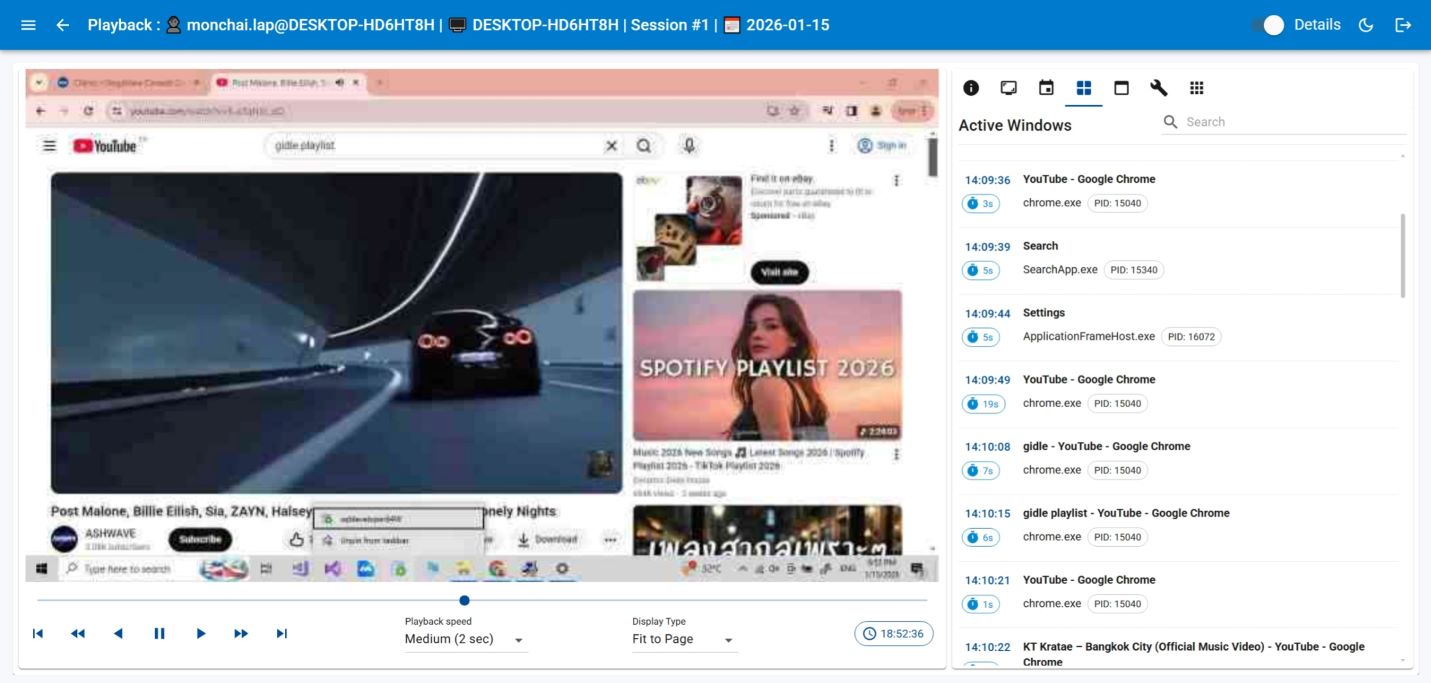
Task: Open the calendar panel icon
Action: pos(1045,88)
